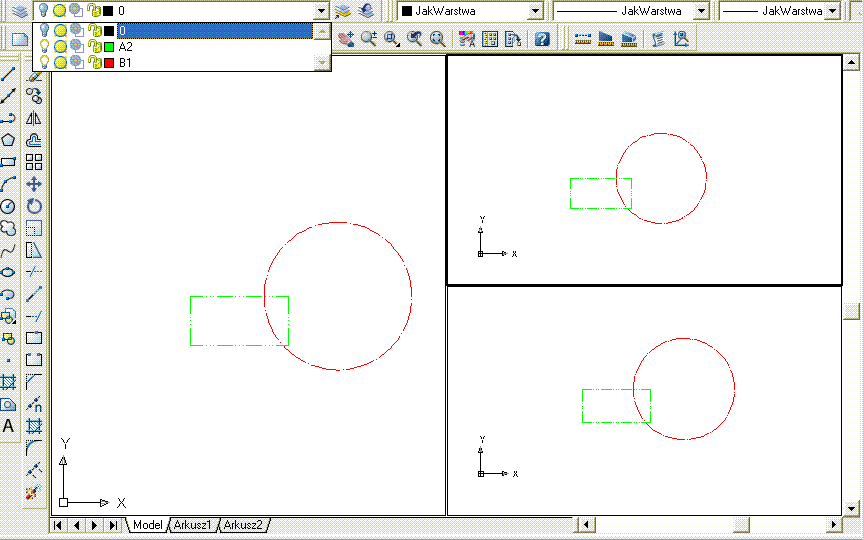864x540 pixels.
Task: Select the Rectangle draw tool
Action: point(8,162)
